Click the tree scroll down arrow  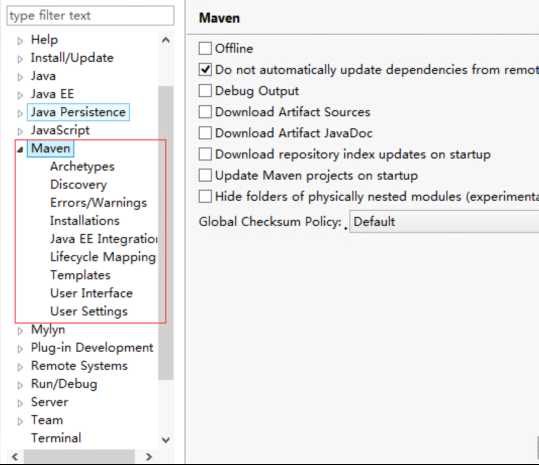(x=166, y=440)
